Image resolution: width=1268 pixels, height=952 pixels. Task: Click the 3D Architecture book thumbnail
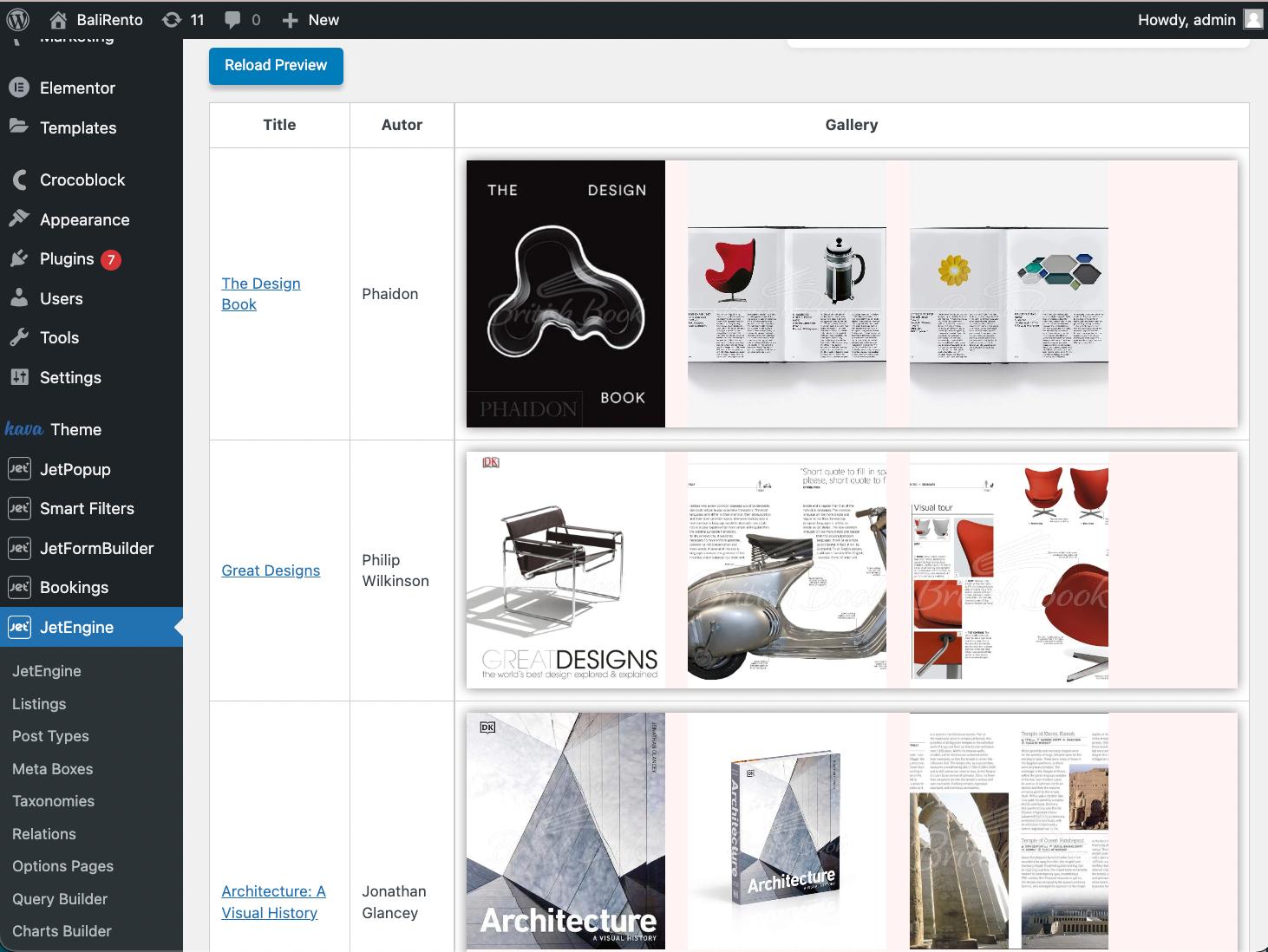[x=787, y=832]
